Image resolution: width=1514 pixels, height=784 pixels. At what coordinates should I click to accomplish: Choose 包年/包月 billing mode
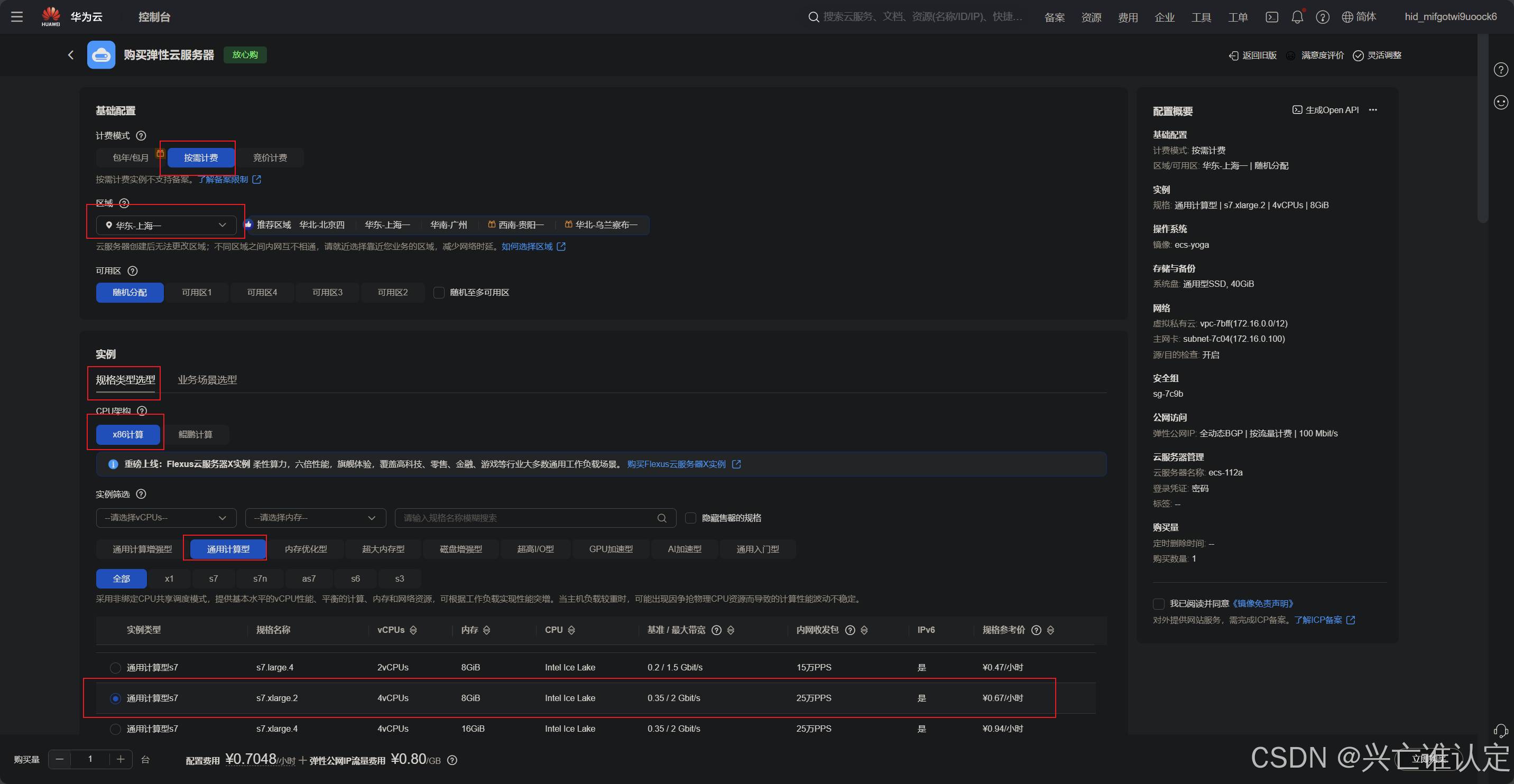(131, 157)
